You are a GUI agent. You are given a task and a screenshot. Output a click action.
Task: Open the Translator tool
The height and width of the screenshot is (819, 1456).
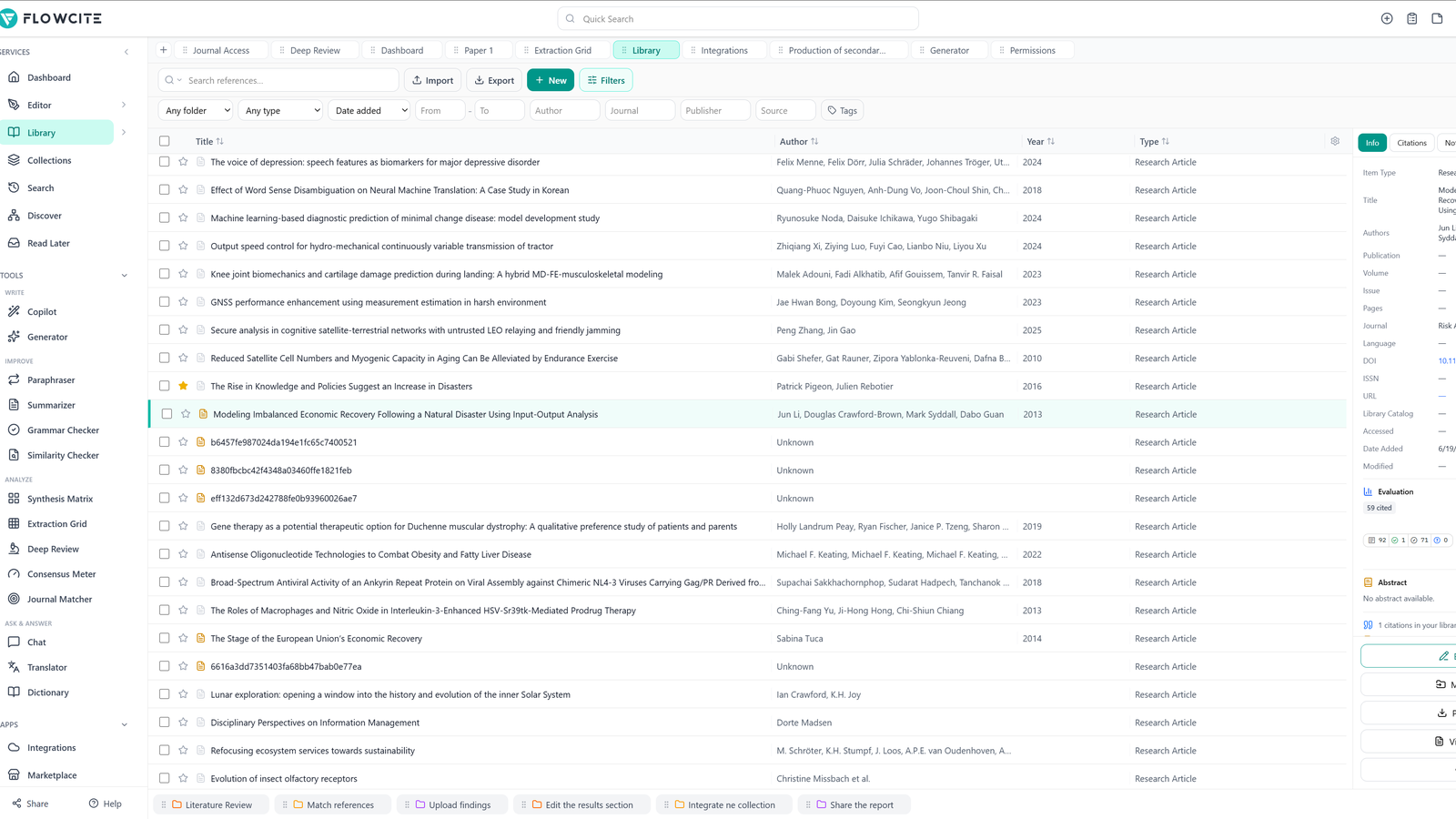coord(46,668)
